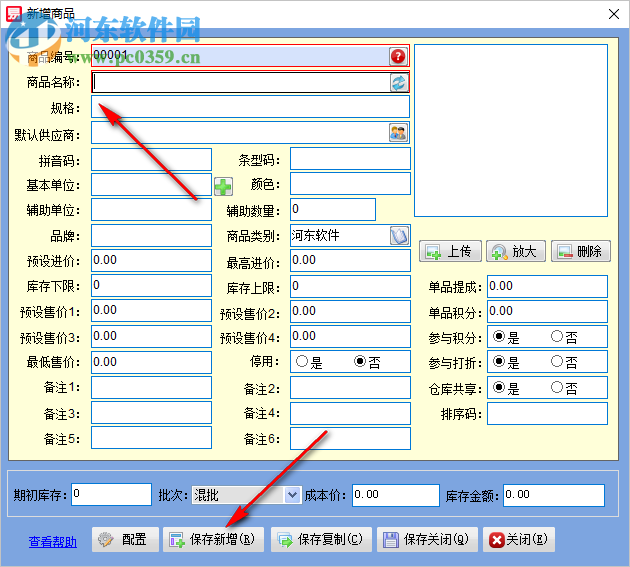The width and height of the screenshot is (630, 567).
Task: Click the red help icon beside 商品编号
Action: click(398, 56)
